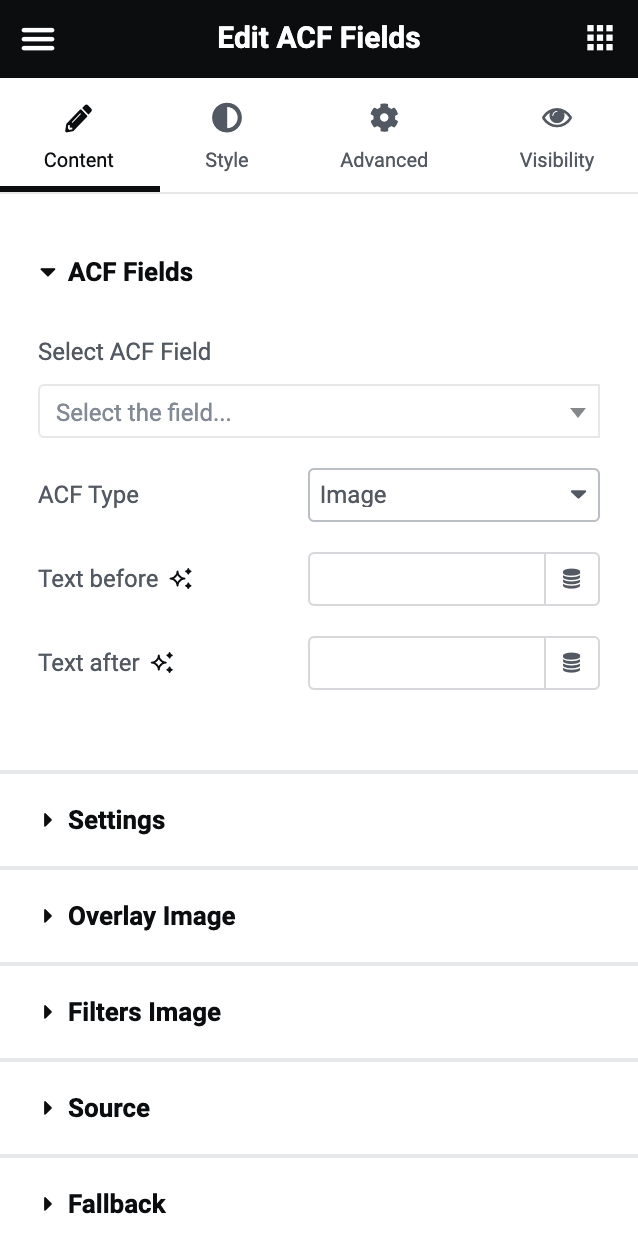Image resolution: width=638 pixels, height=1252 pixels.
Task: Expand the Overlay Image section
Action: pos(140,915)
